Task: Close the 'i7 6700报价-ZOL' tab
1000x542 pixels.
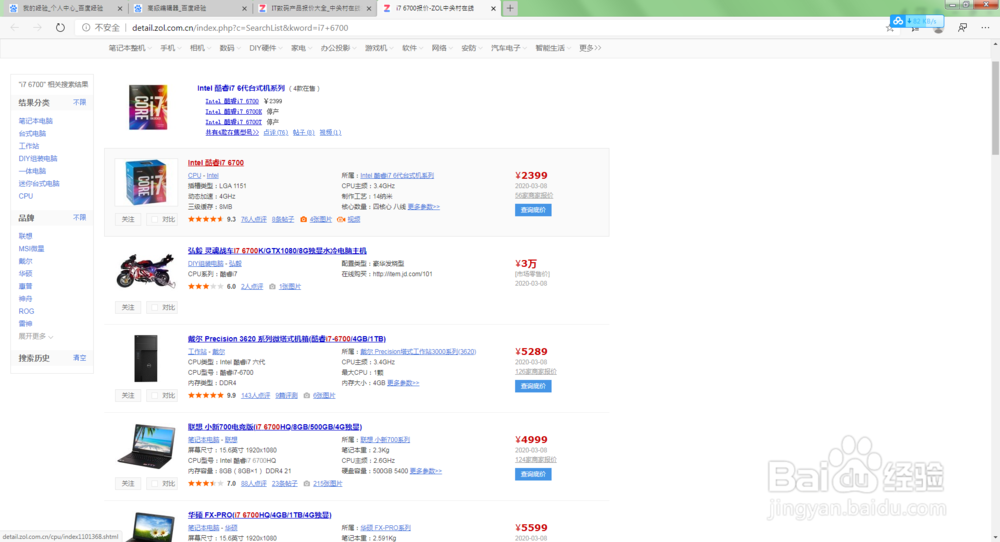Action: point(493,8)
